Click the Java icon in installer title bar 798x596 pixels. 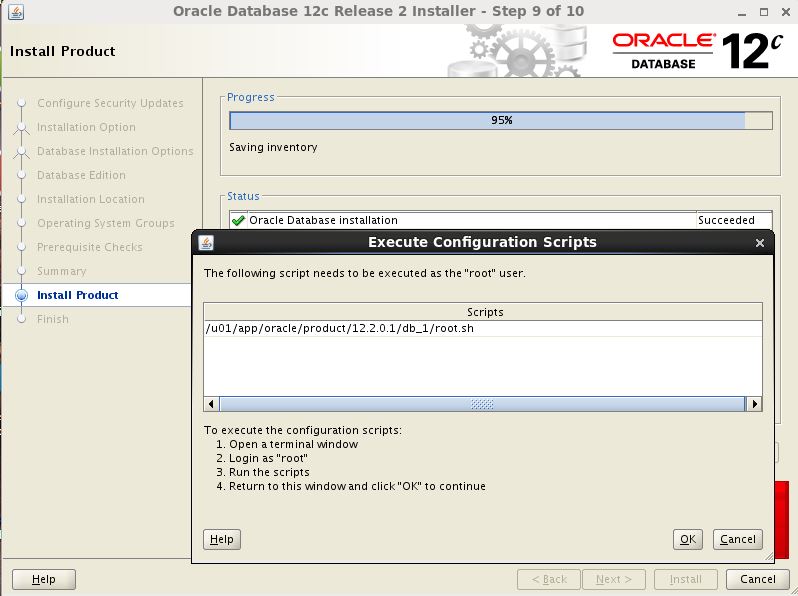[x=16, y=11]
